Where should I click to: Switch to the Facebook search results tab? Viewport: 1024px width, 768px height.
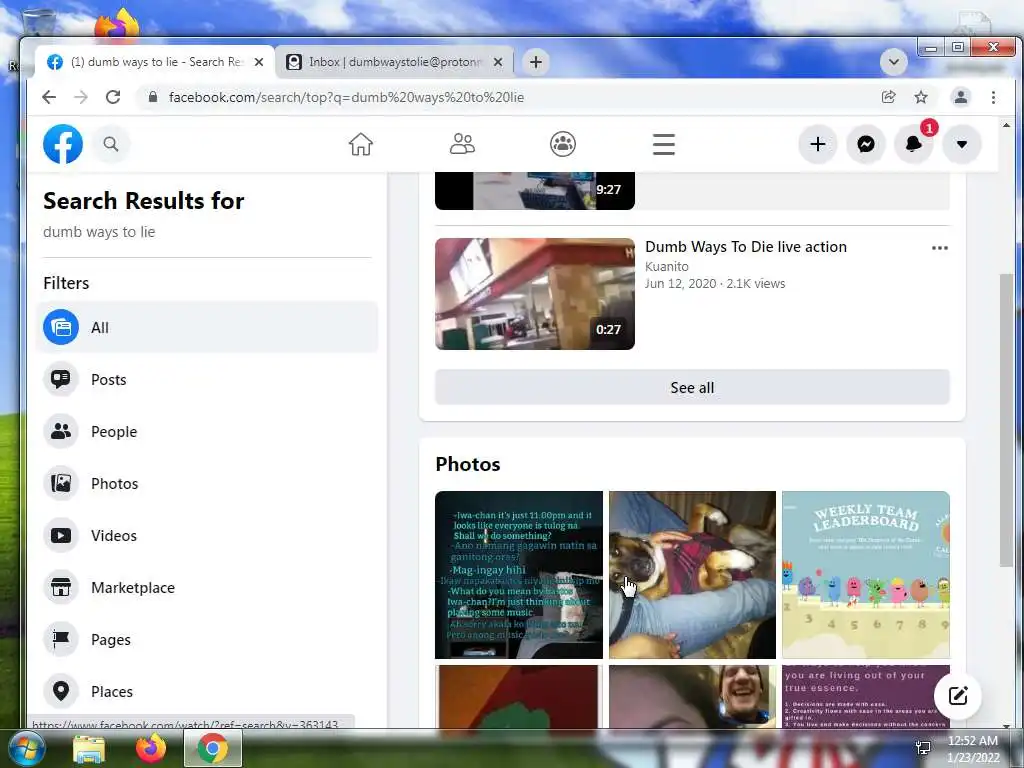point(155,62)
